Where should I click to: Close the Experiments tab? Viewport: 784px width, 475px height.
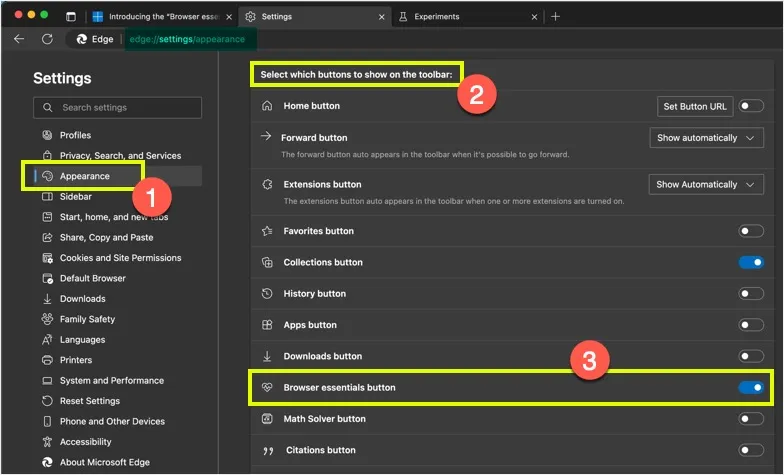coord(534,17)
